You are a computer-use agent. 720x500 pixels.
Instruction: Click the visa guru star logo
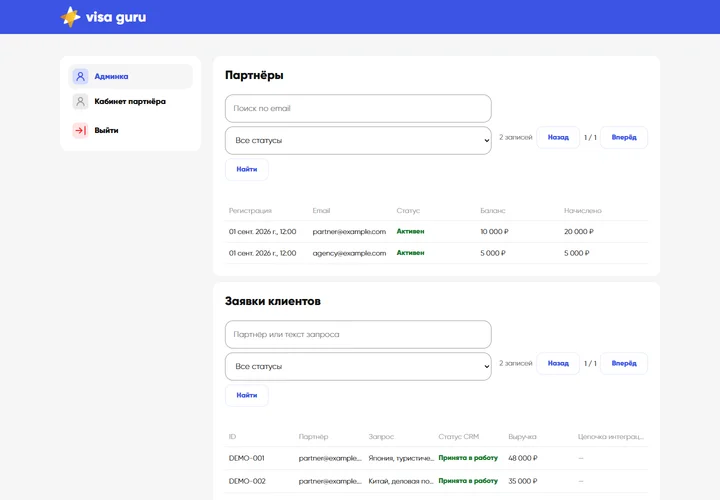point(70,17)
